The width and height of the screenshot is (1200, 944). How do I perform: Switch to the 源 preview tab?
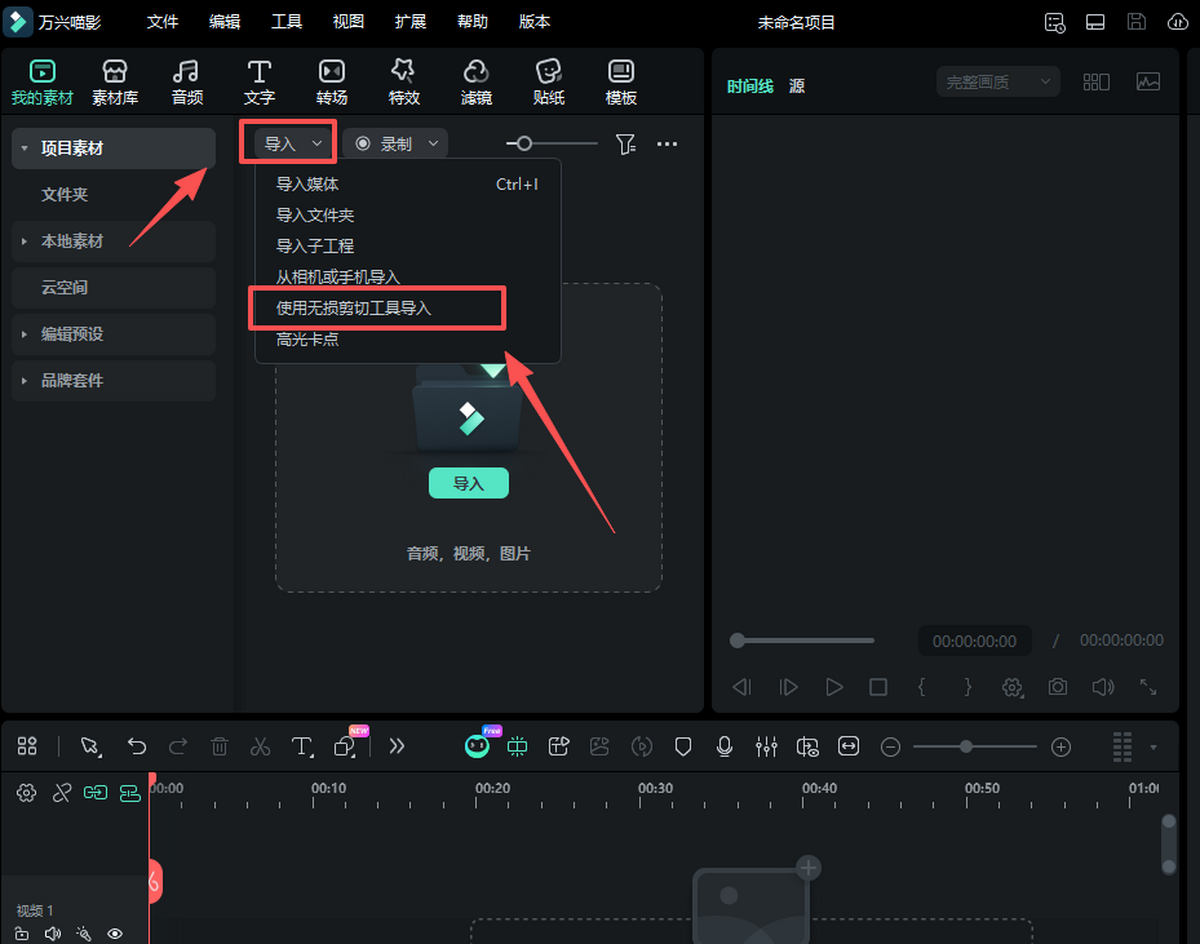tap(796, 86)
